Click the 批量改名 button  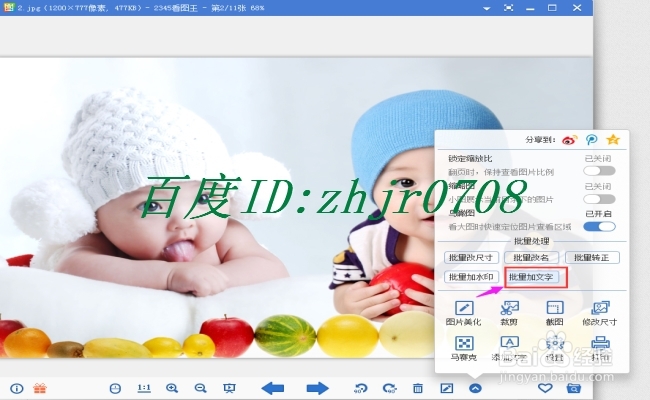pos(531,257)
